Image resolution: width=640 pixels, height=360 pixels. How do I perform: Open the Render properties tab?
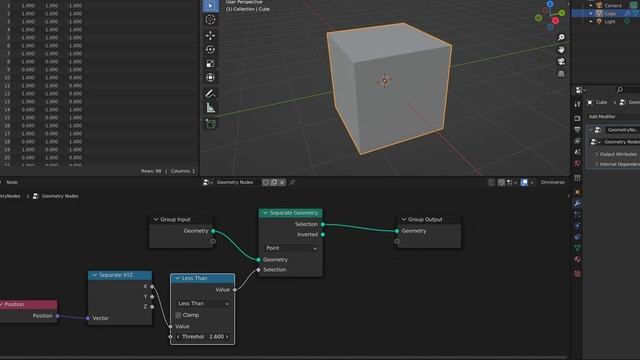click(577, 118)
